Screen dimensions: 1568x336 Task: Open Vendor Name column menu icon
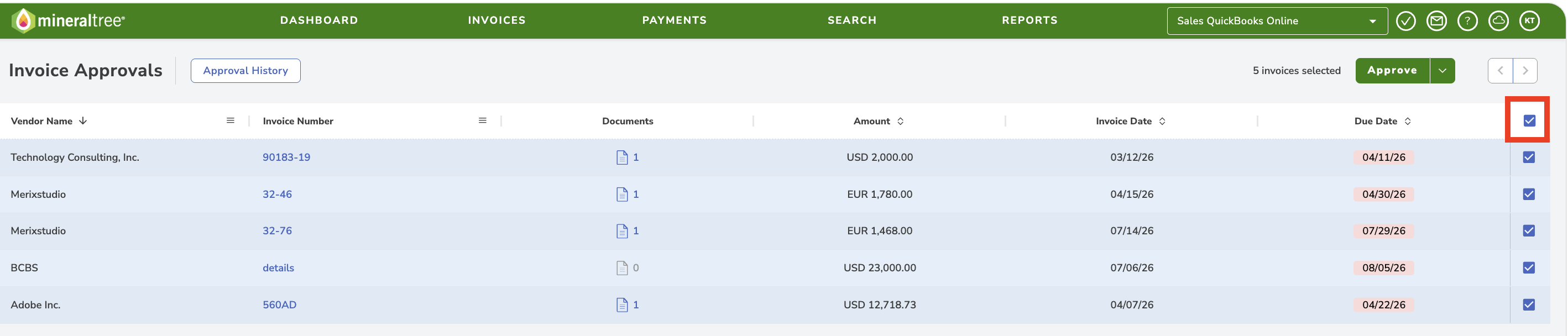coord(231,120)
